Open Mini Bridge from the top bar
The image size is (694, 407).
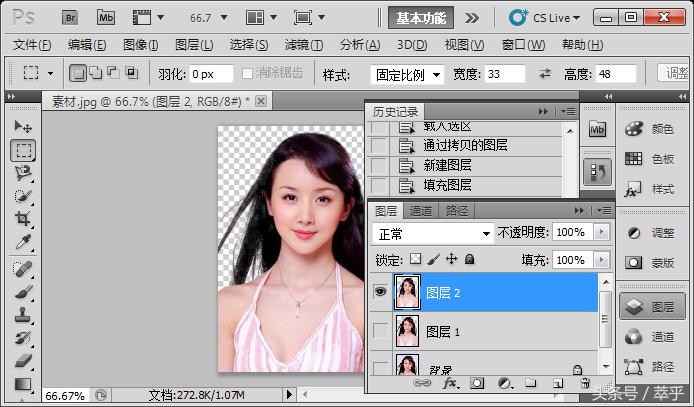click(x=106, y=18)
